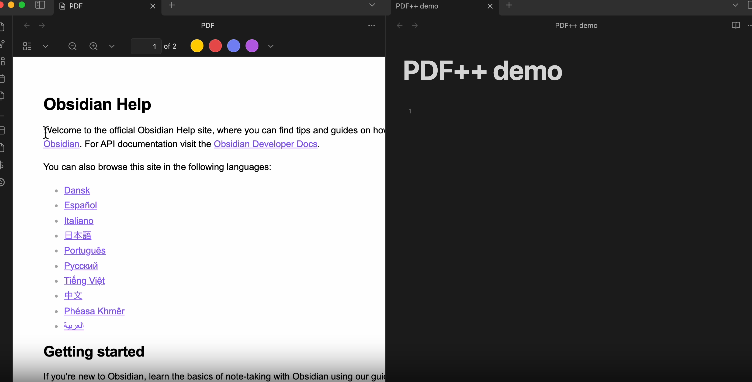Click the Obsidian Help heading

pos(97,104)
